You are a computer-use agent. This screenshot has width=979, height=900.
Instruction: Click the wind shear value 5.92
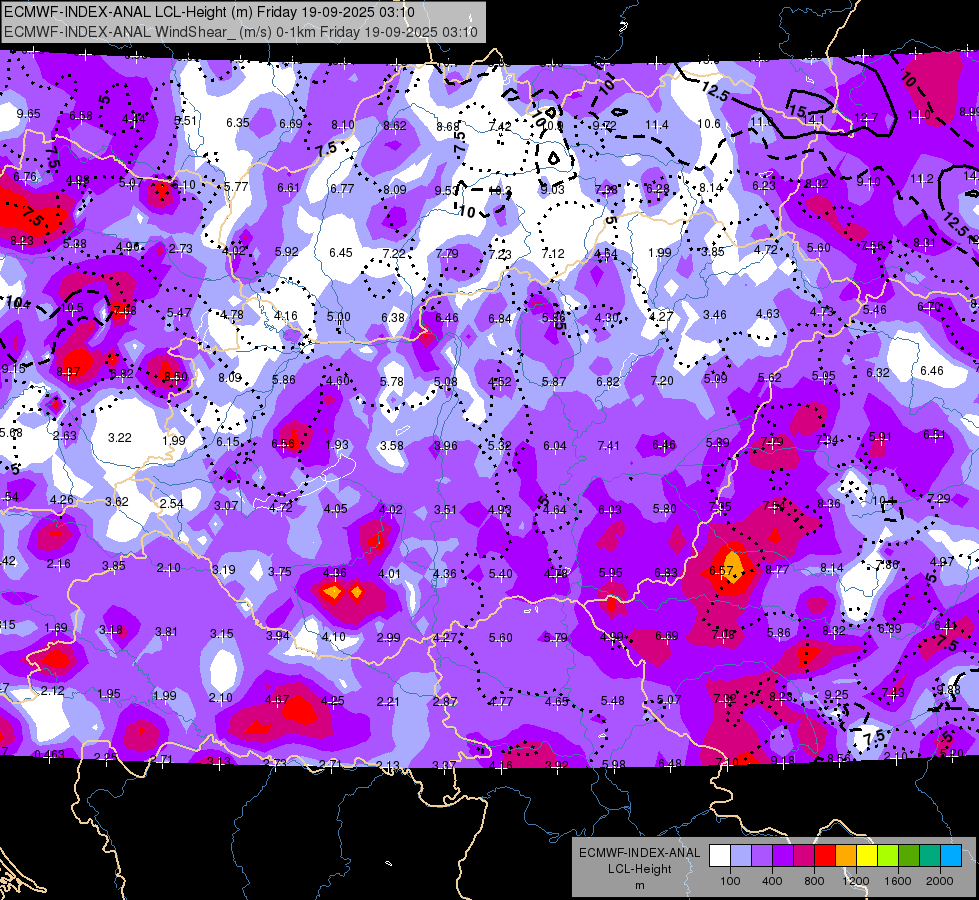click(287, 252)
